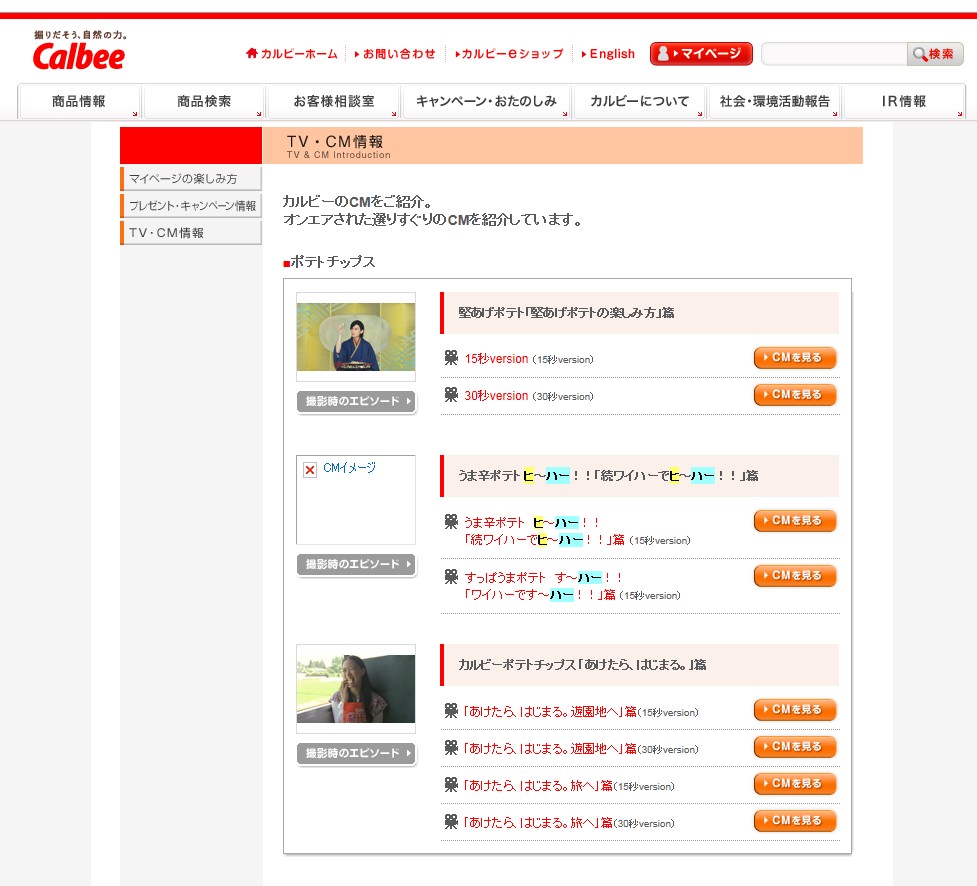Open IR情報 menu
Image resolution: width=977 pixels, height=886 pixels.
coord(904,101)
